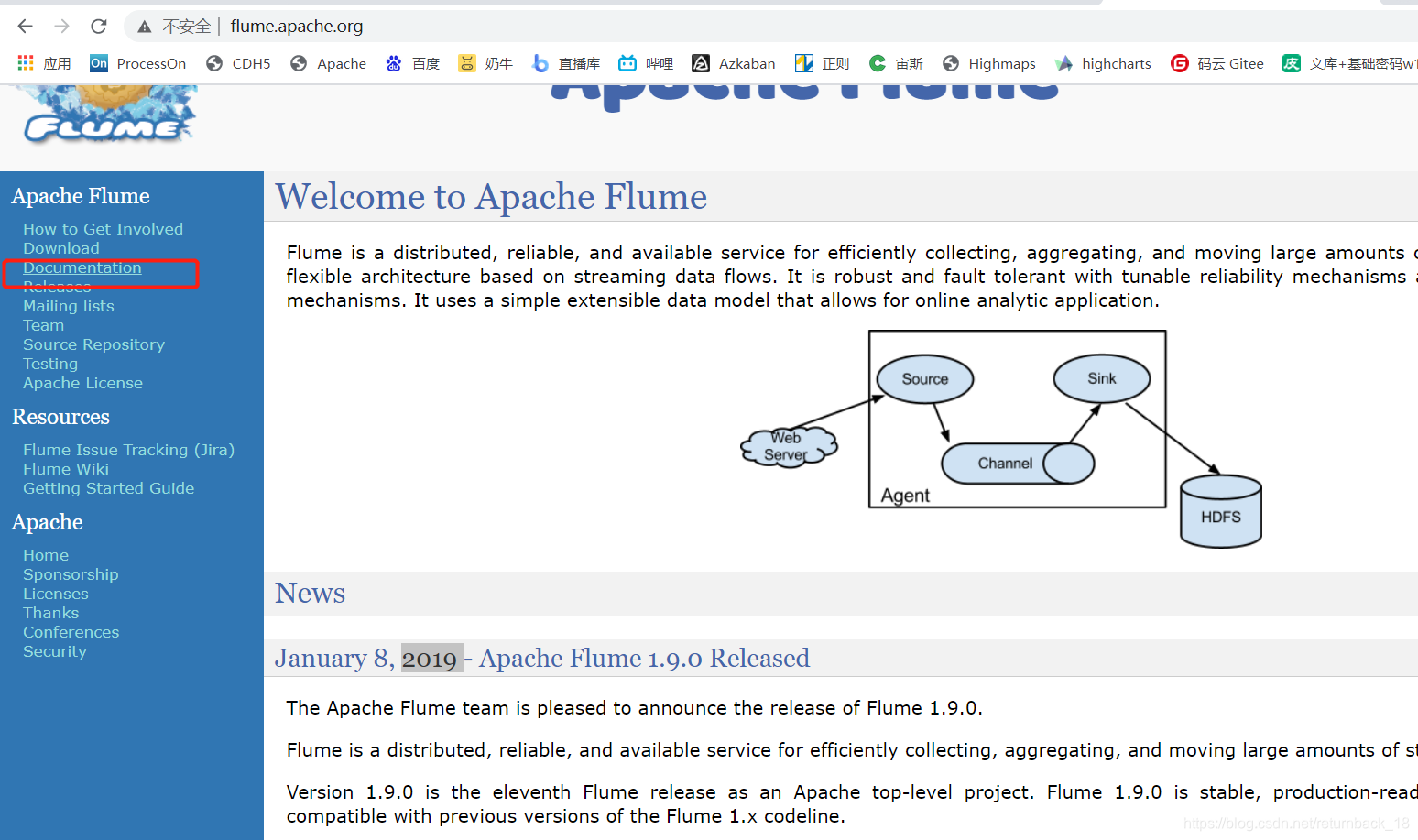Click the address bar URL flume.apache.org
Viewport: 1418px width, 840px height.
(297, 27)
